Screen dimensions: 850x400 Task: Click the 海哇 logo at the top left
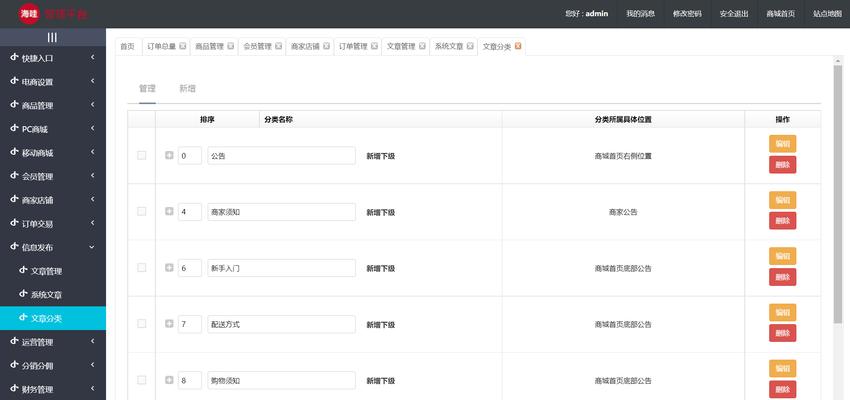[29, 14]
